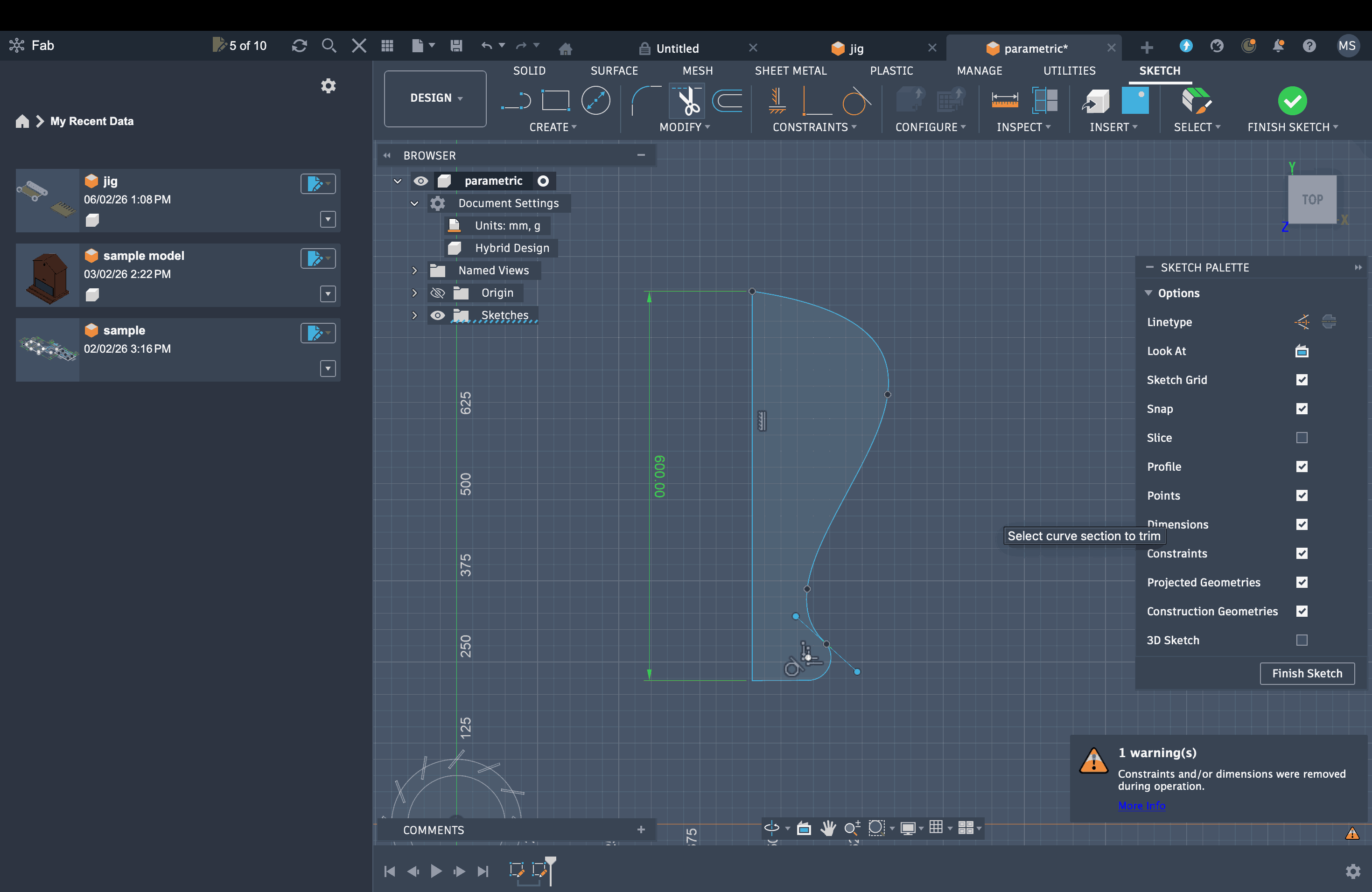Choose the 2-Point Rectangle tool
This screenshot has height=892, width=1372.
click(555, 101)
